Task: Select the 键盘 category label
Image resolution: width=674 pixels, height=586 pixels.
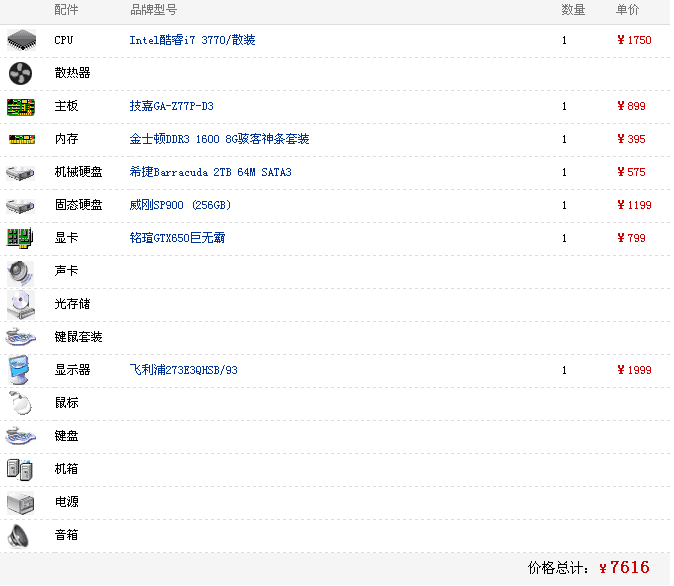Action: point(66,436)
